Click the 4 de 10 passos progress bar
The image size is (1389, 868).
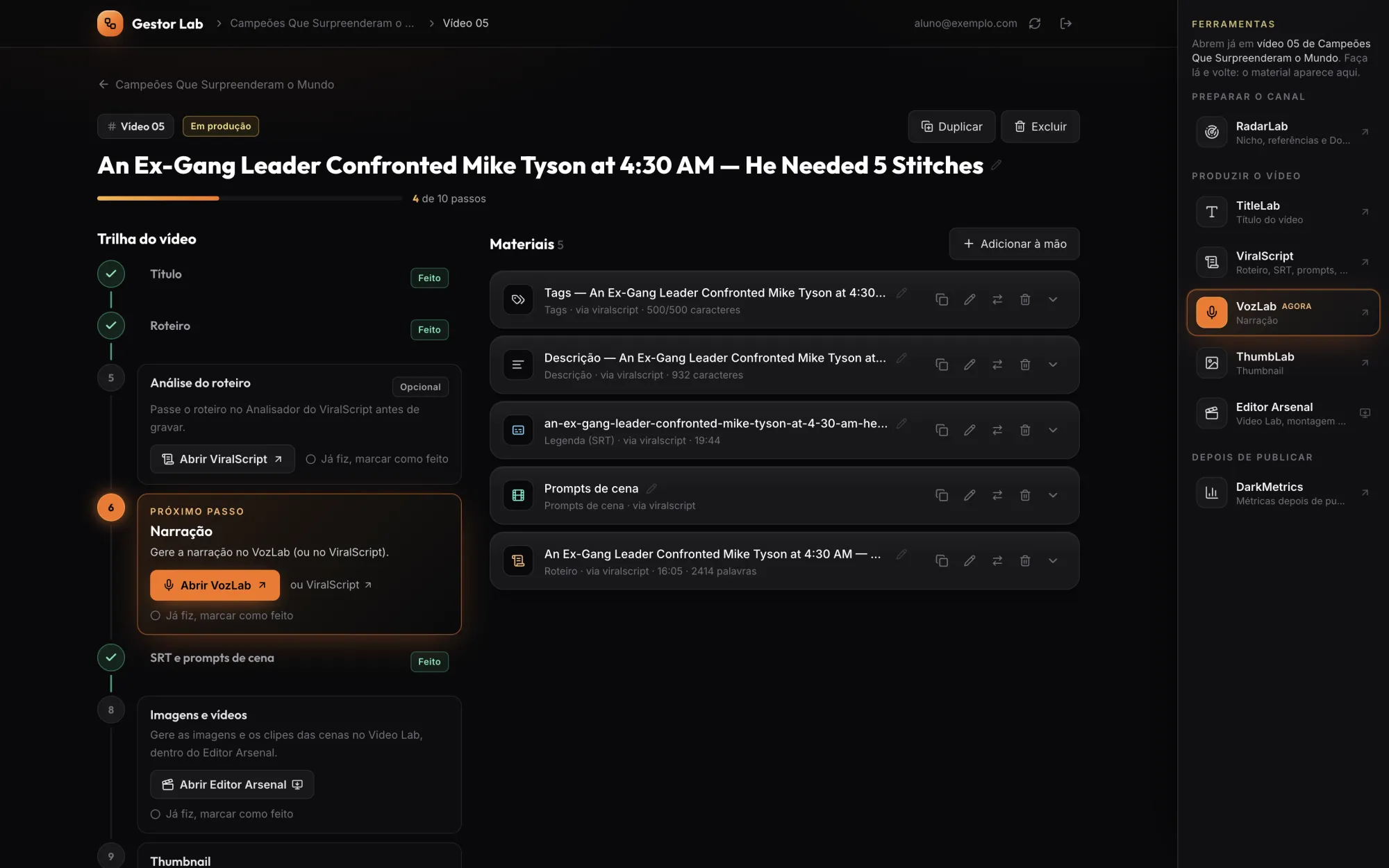tap(249, 199)
